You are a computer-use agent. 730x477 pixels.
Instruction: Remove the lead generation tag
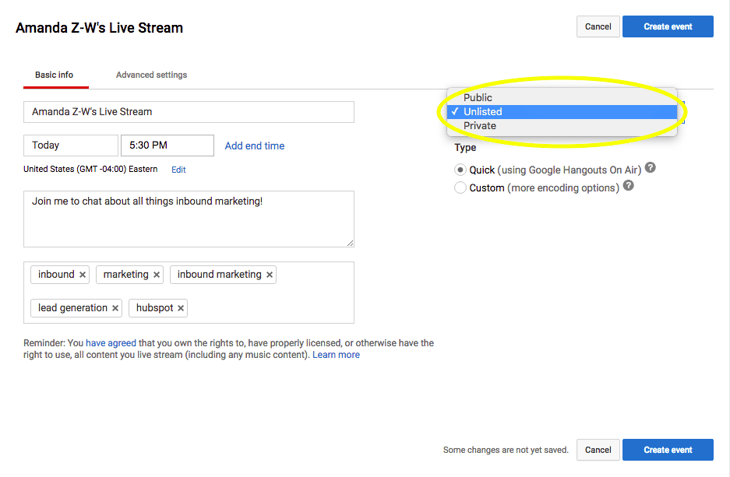[x=115, y=309]
